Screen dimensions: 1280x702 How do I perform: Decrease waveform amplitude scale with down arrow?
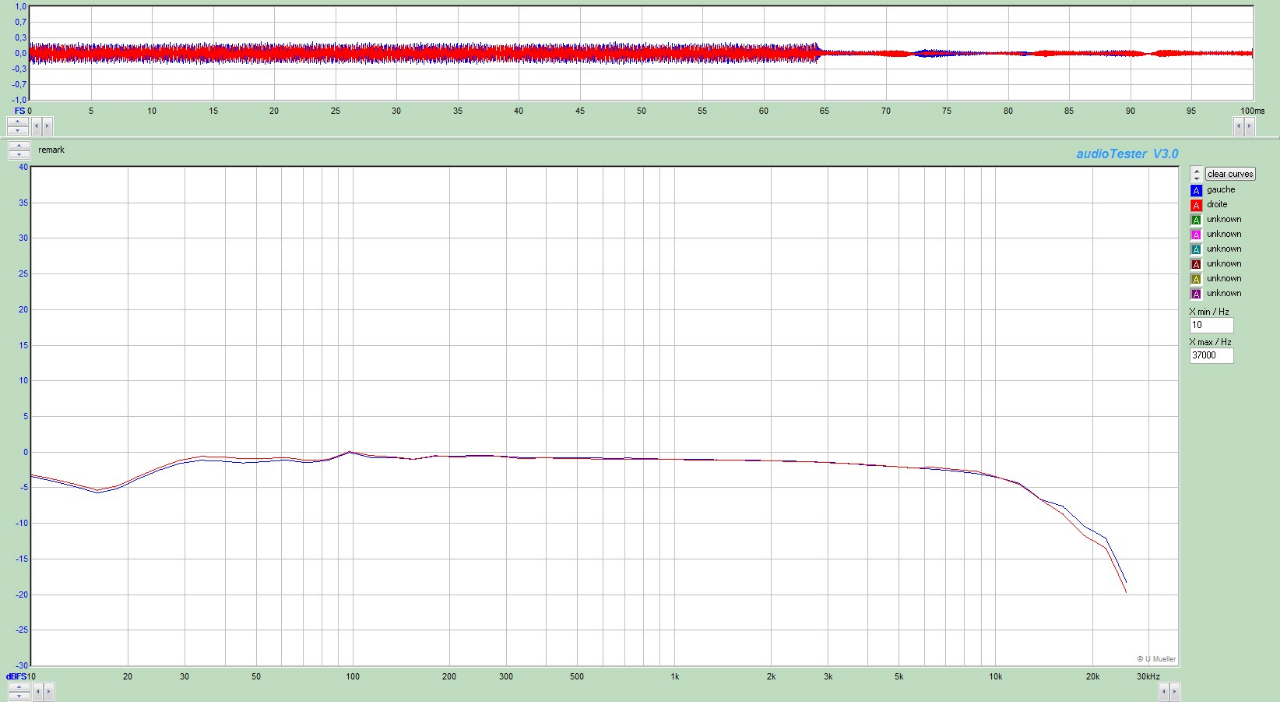18,130
